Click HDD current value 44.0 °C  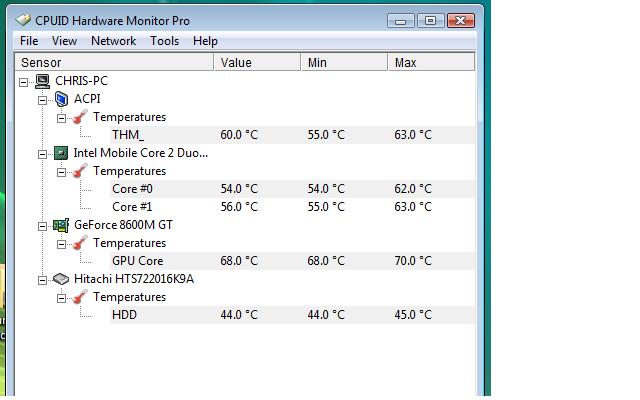(239, 315)
